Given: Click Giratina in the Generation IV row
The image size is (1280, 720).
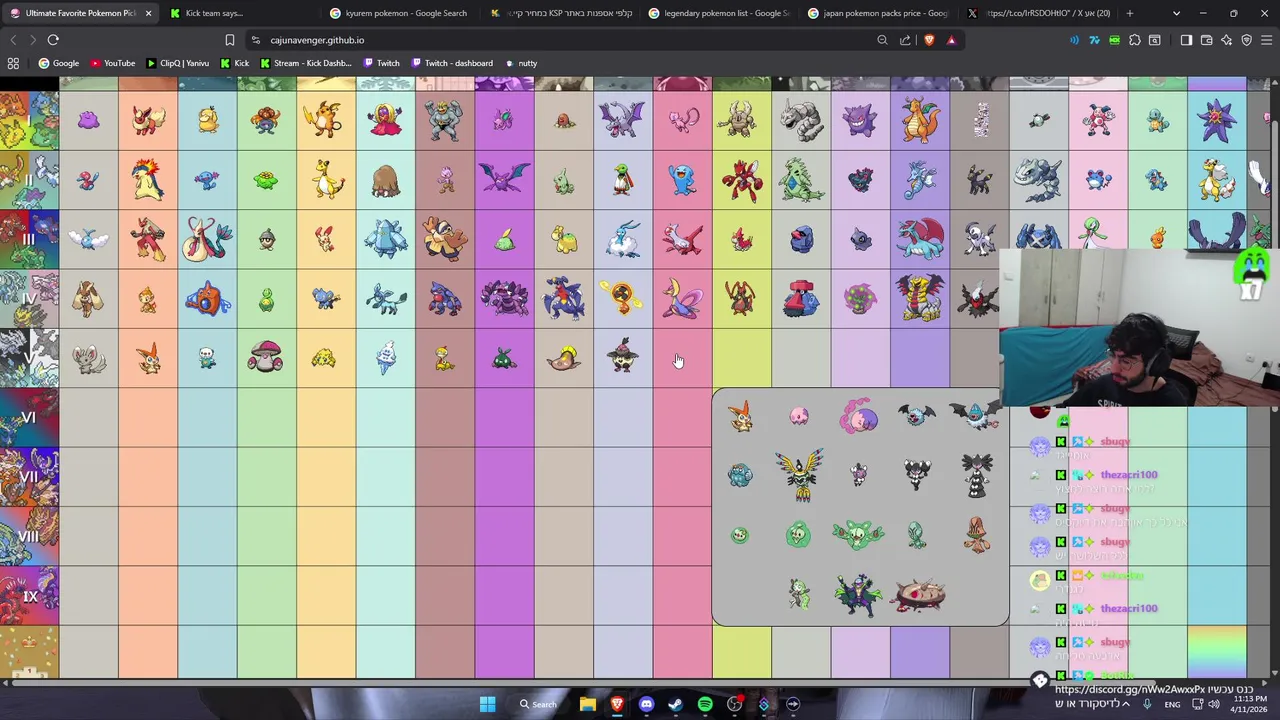Looking at the screenshot, I should click(920, 299).
